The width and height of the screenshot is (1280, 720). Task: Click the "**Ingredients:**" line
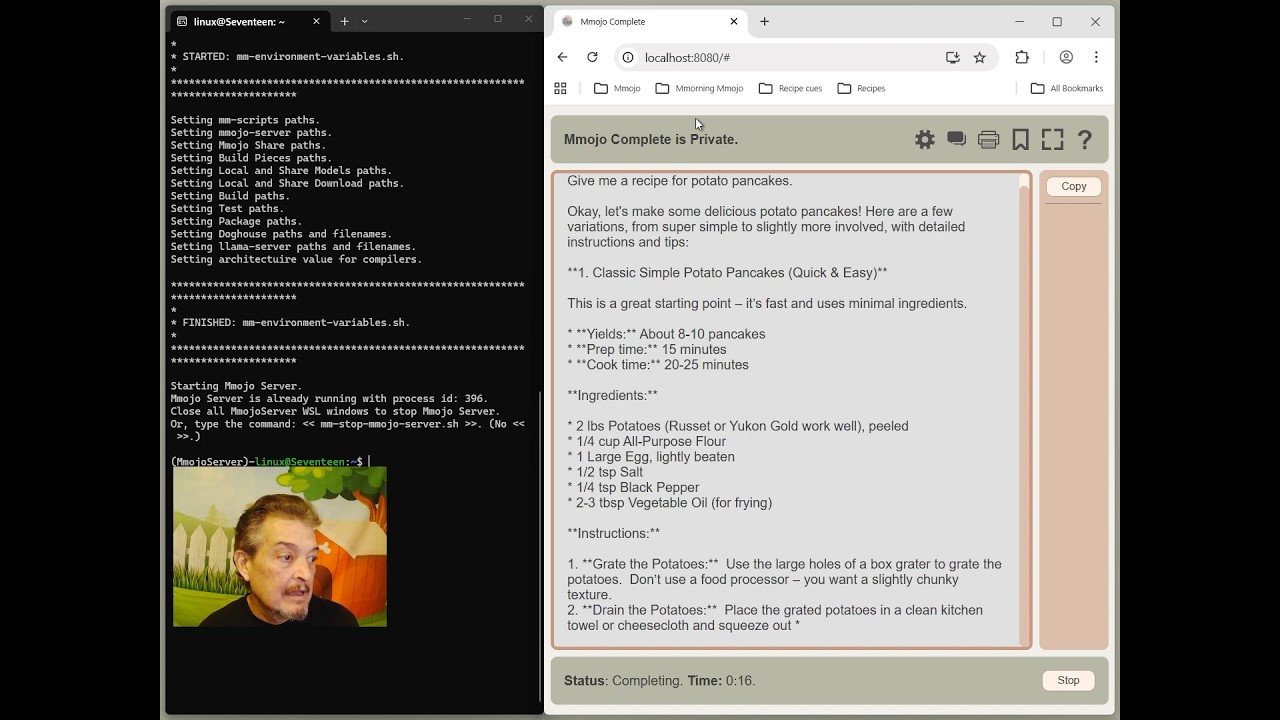point(612,396)
